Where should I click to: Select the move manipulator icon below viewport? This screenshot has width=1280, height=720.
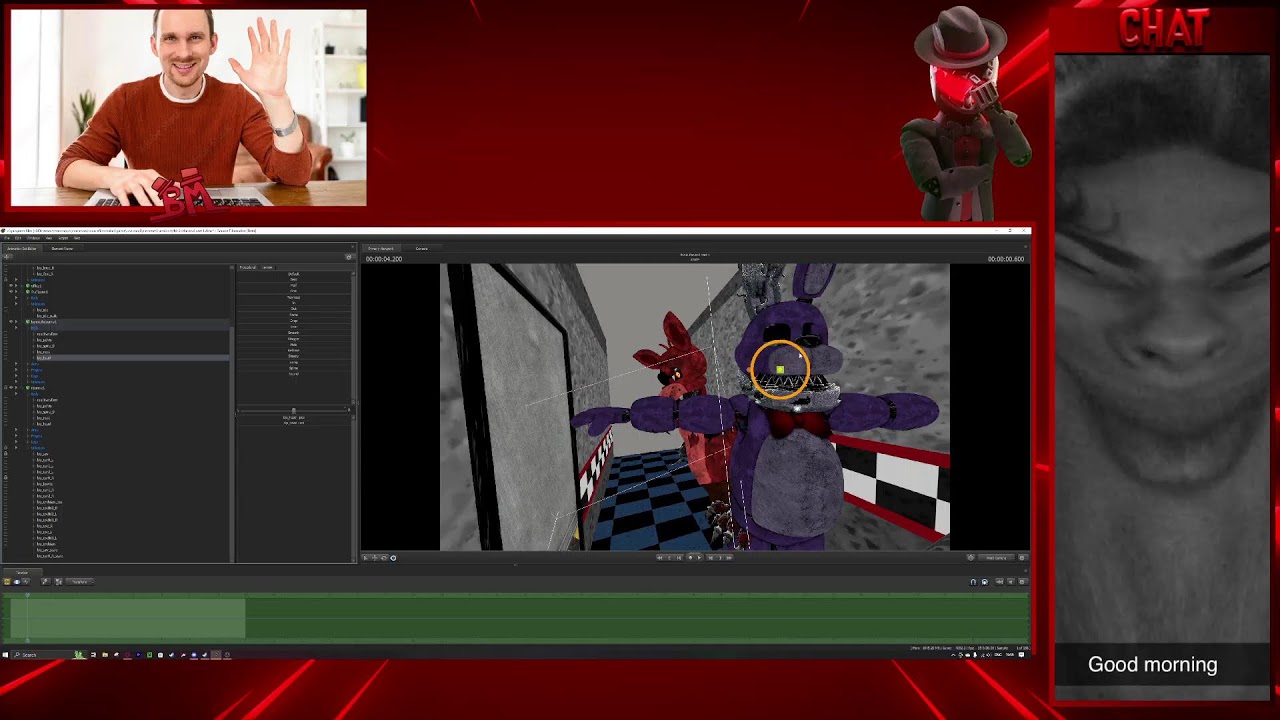pyautogui.click(x=374, y=558)
